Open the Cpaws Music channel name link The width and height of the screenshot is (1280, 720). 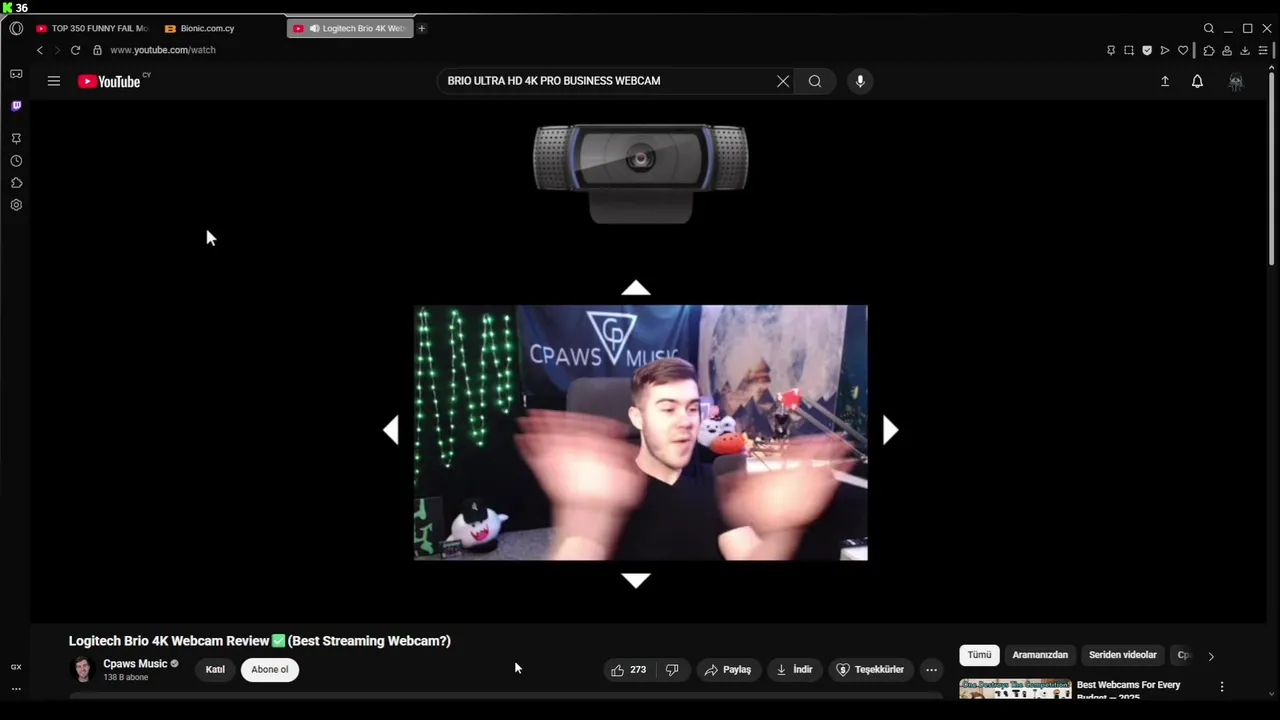click(x=135, y=664)
